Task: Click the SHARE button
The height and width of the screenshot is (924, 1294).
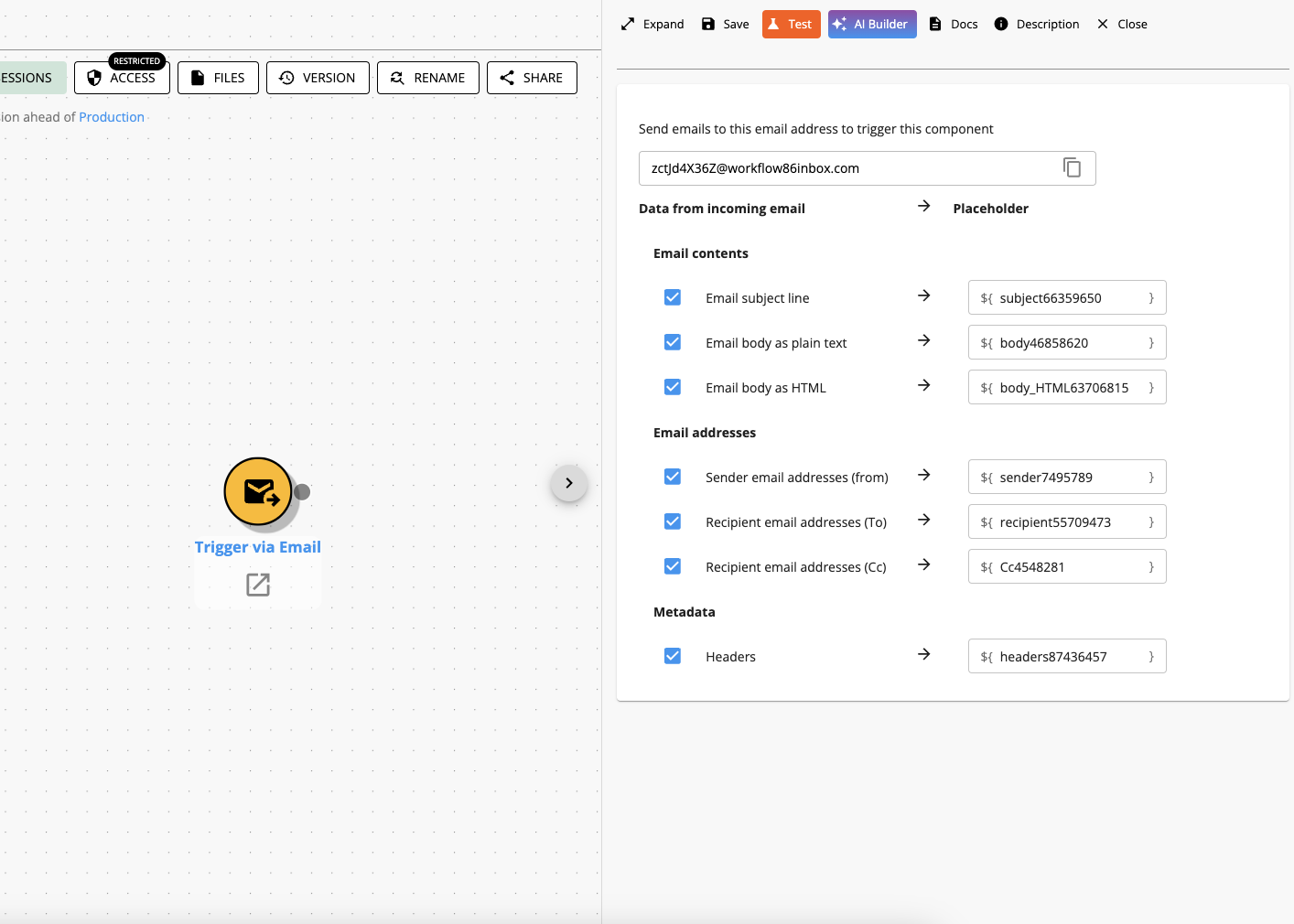Action: 532,78
